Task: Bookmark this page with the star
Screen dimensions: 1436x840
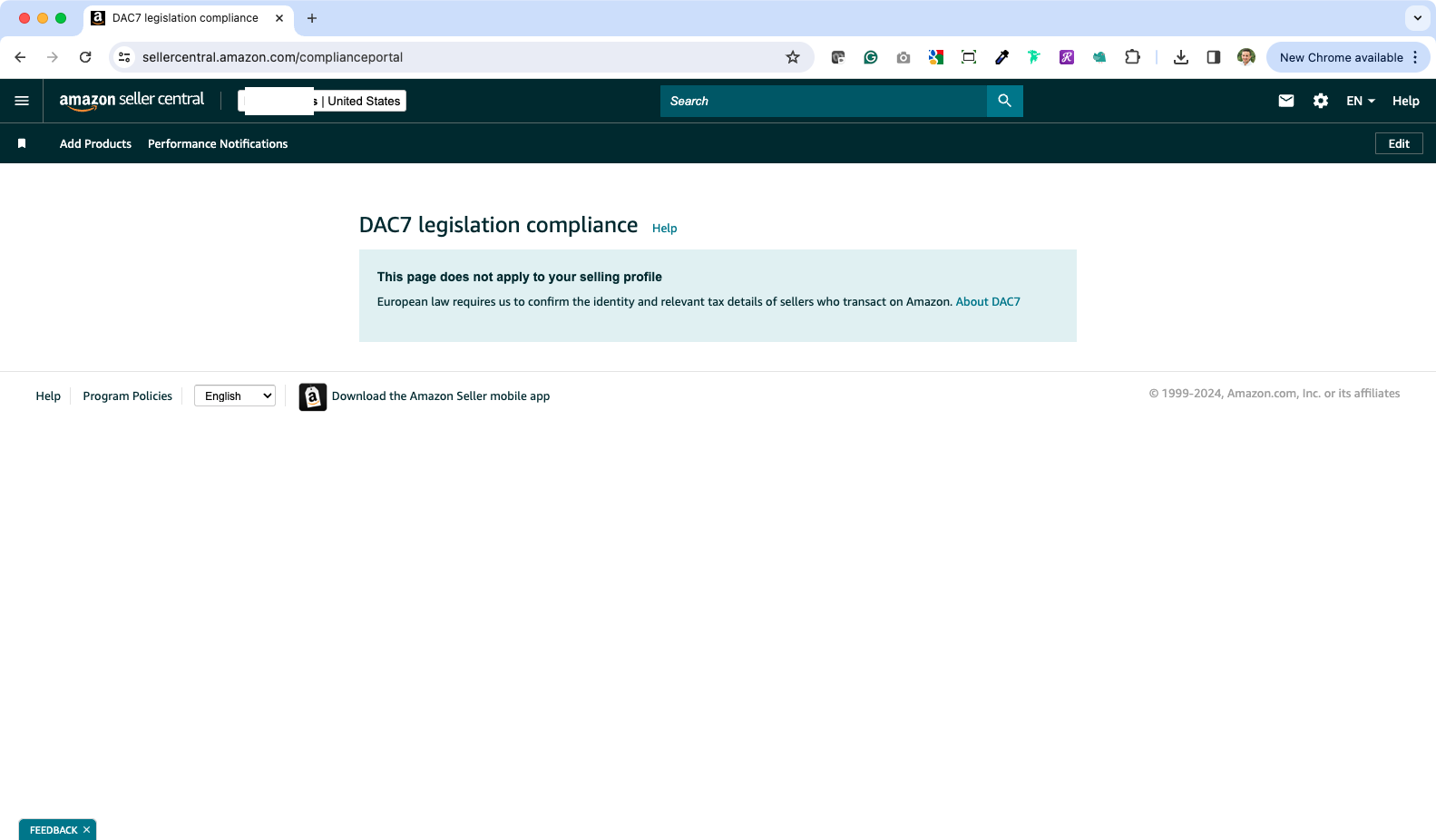Action: [793, 57]
